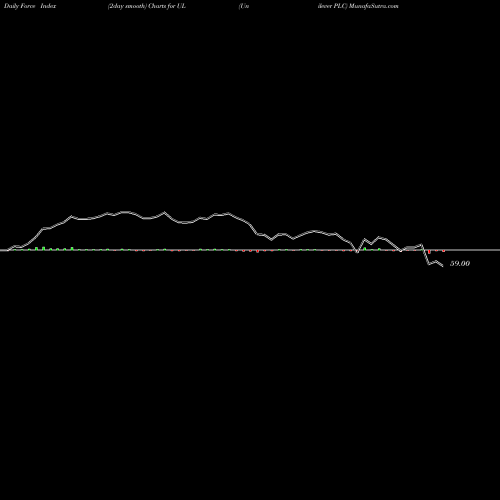Click the '(2day smooth) Charts for UL' text

click(147, 6)
